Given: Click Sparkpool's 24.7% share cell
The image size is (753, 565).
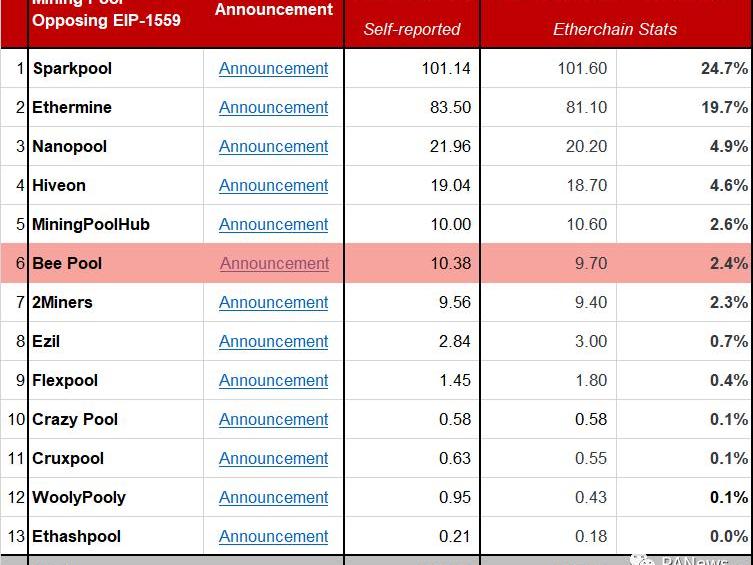Looking at the screenshot, I should pyautogui.click(x=724, y=69).
